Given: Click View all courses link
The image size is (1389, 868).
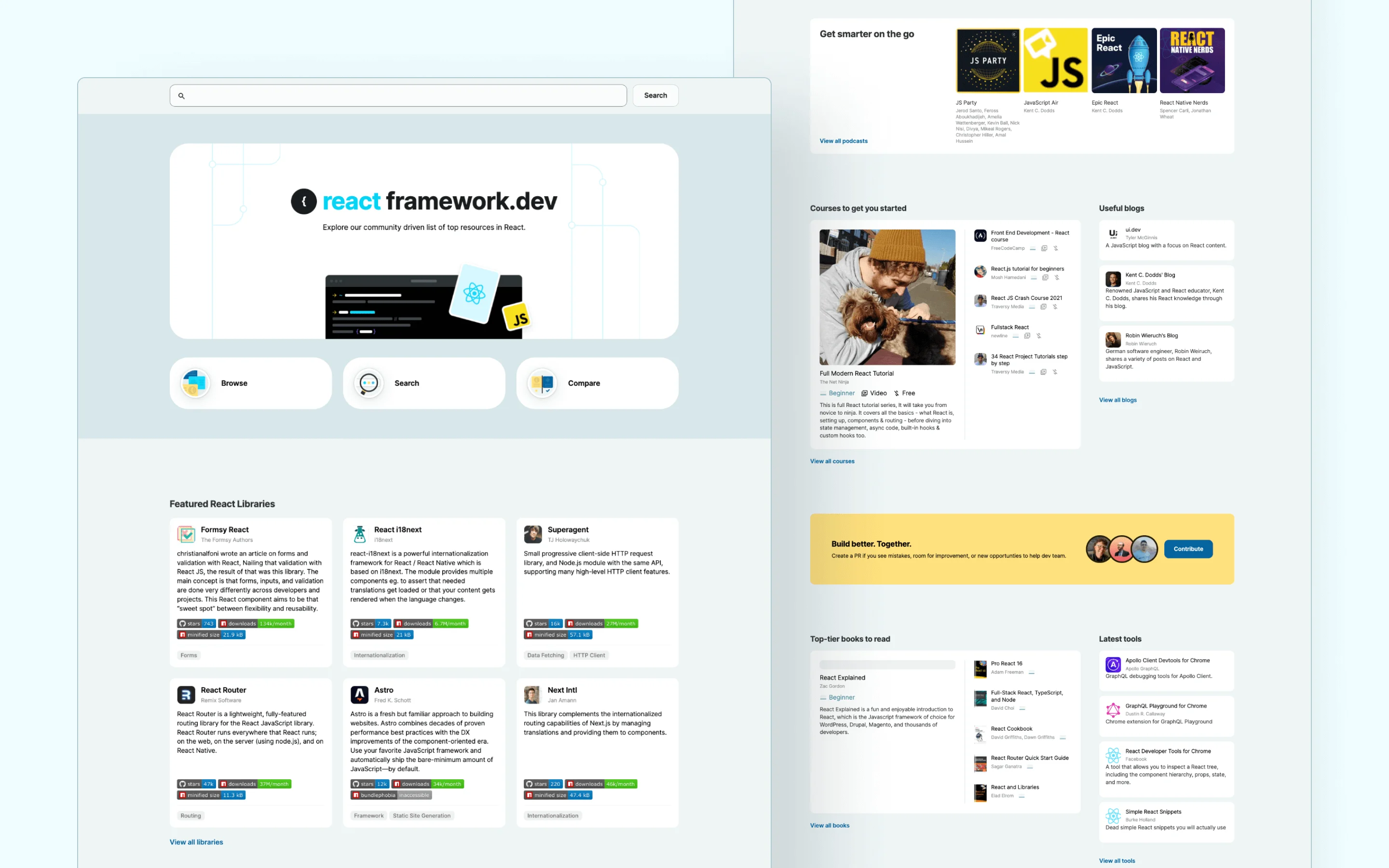Looking at the screenshot, I should point(832,461).
